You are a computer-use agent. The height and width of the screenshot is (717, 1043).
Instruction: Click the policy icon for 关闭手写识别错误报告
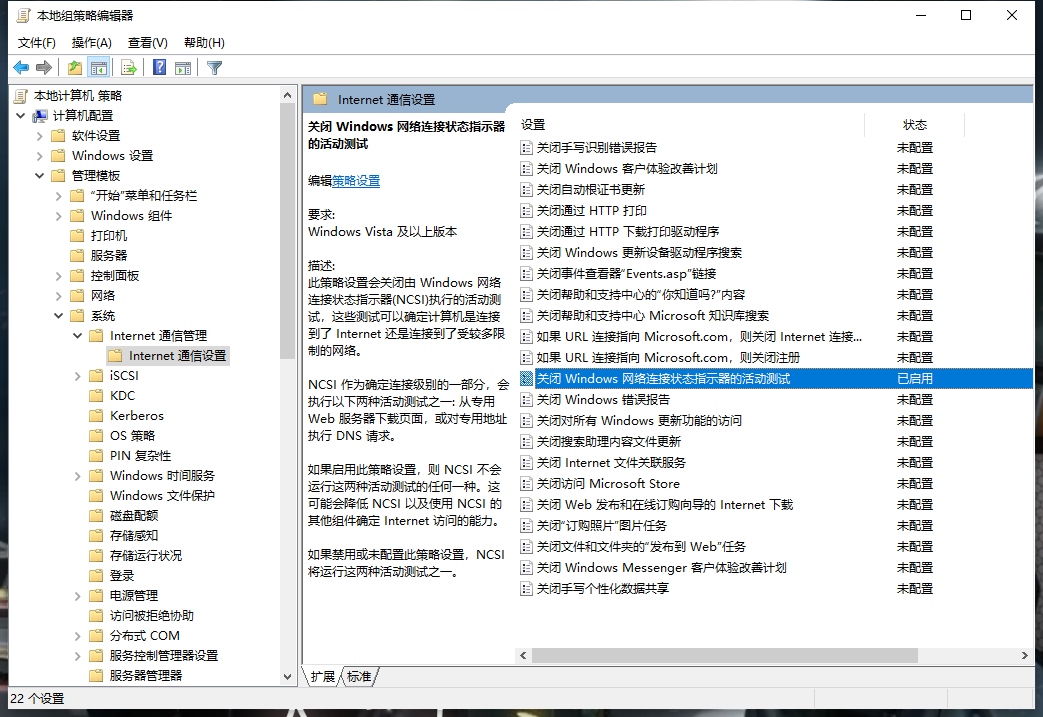526,148
